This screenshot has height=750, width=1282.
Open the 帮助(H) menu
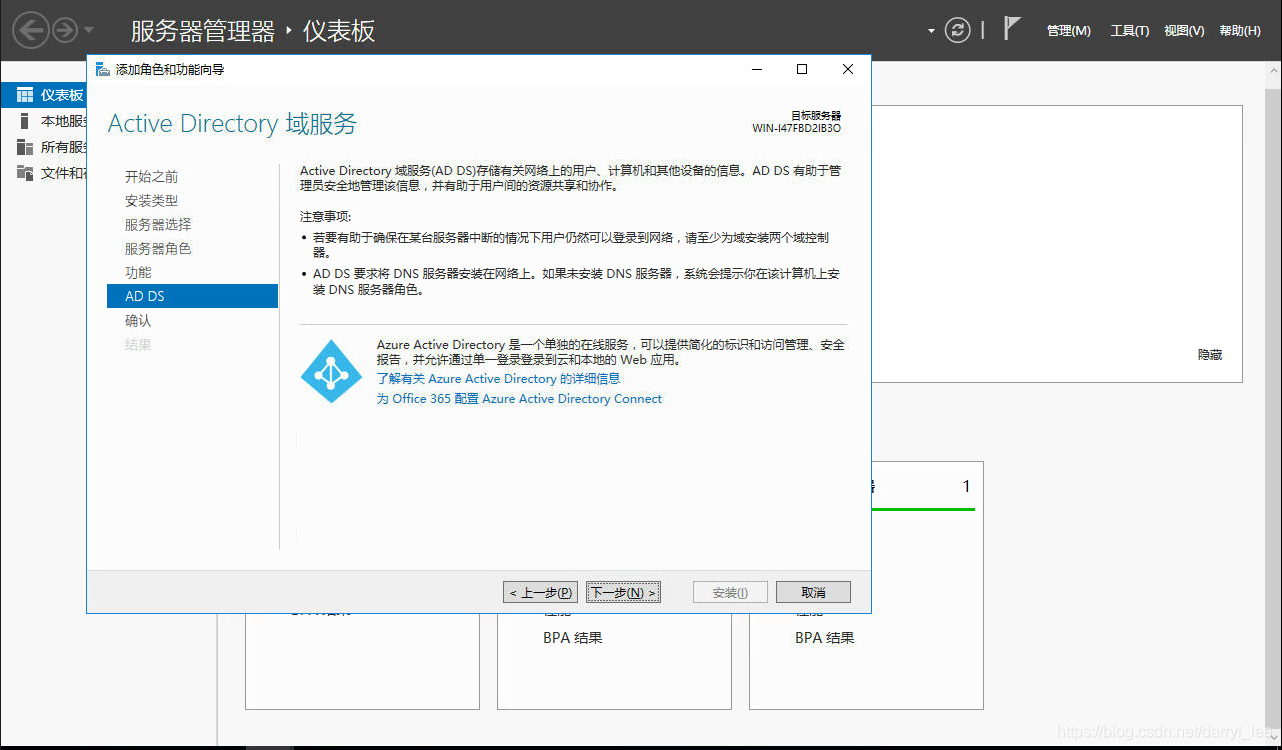[x=1240, y=31]
